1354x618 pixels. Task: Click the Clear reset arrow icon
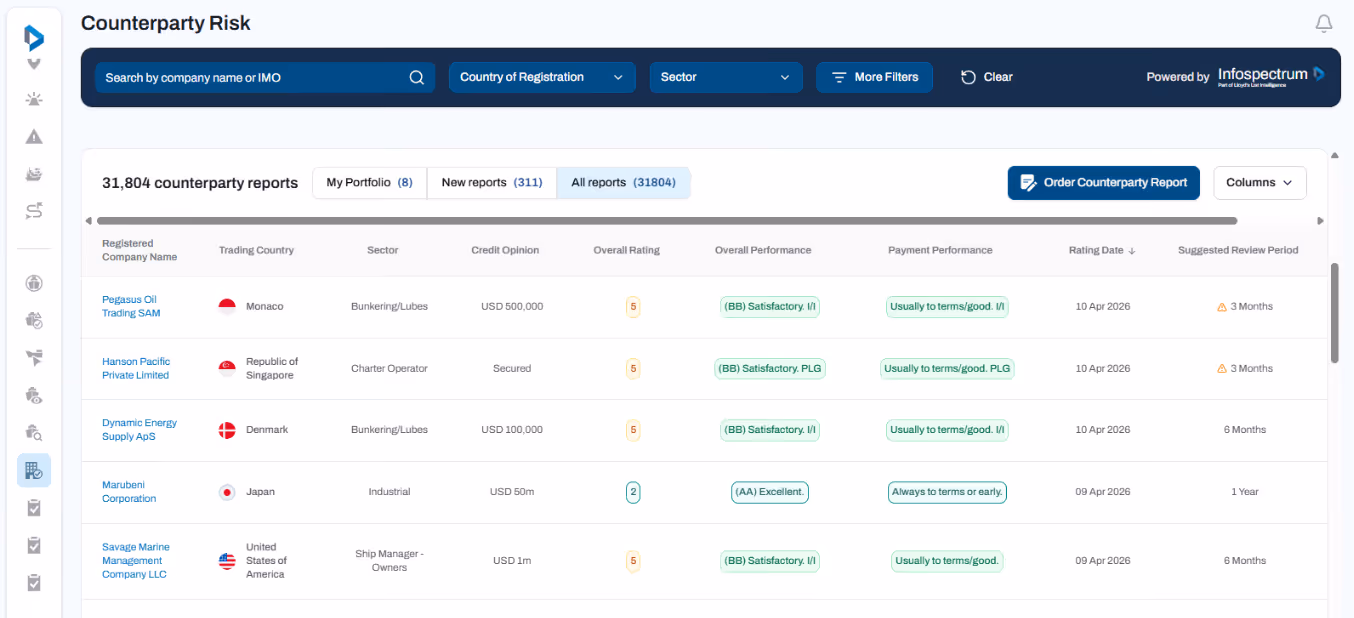(x=968, y=77)
